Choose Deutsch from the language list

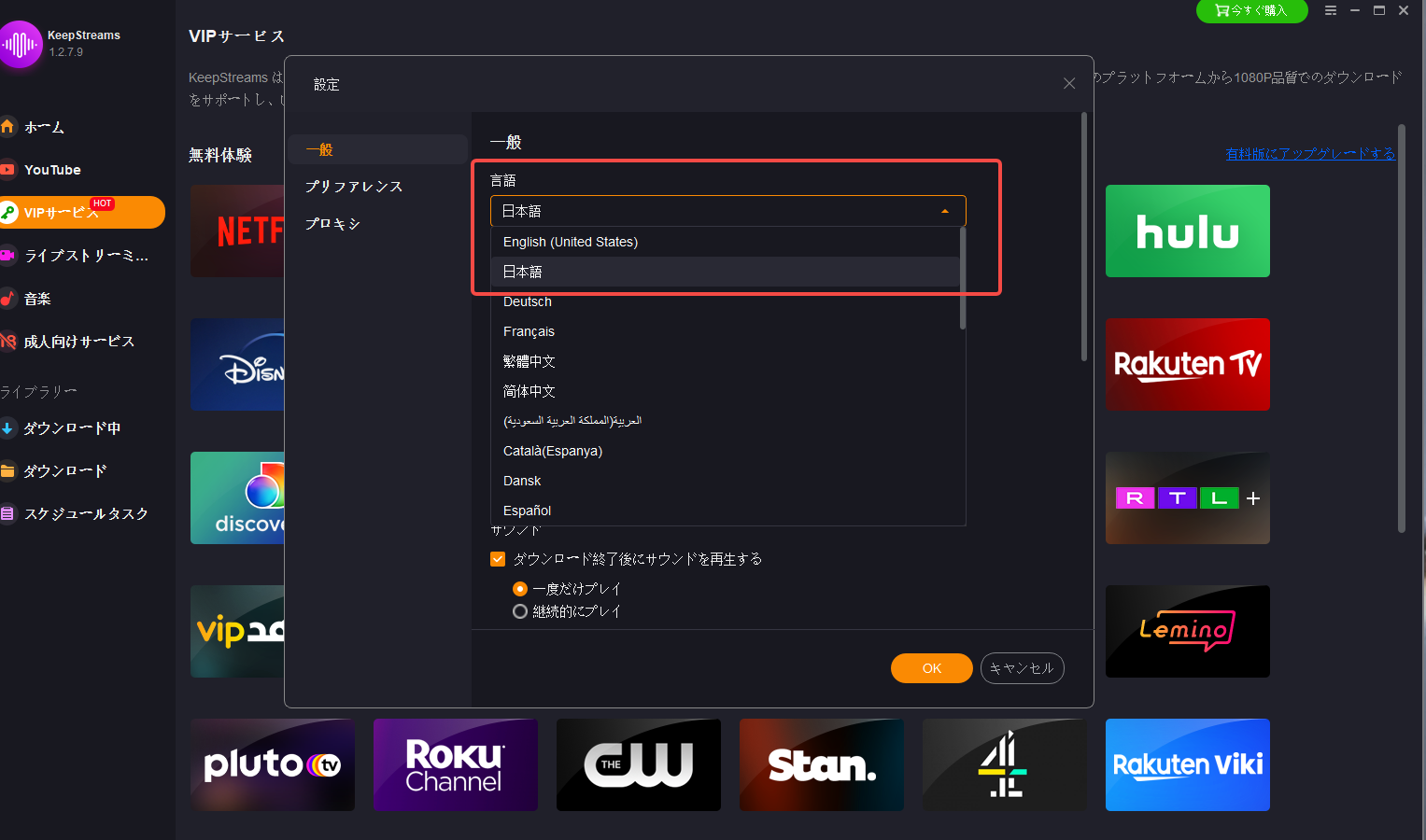point(528,301)
